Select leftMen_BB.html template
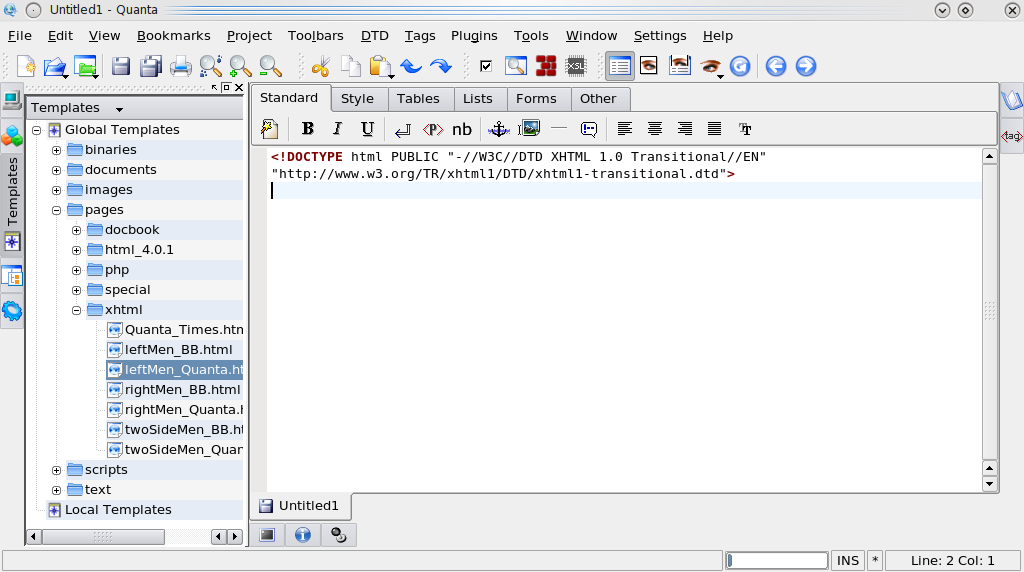Image resolution: width=1024 pixels, height=572 pixels. [x=178, y=350]
